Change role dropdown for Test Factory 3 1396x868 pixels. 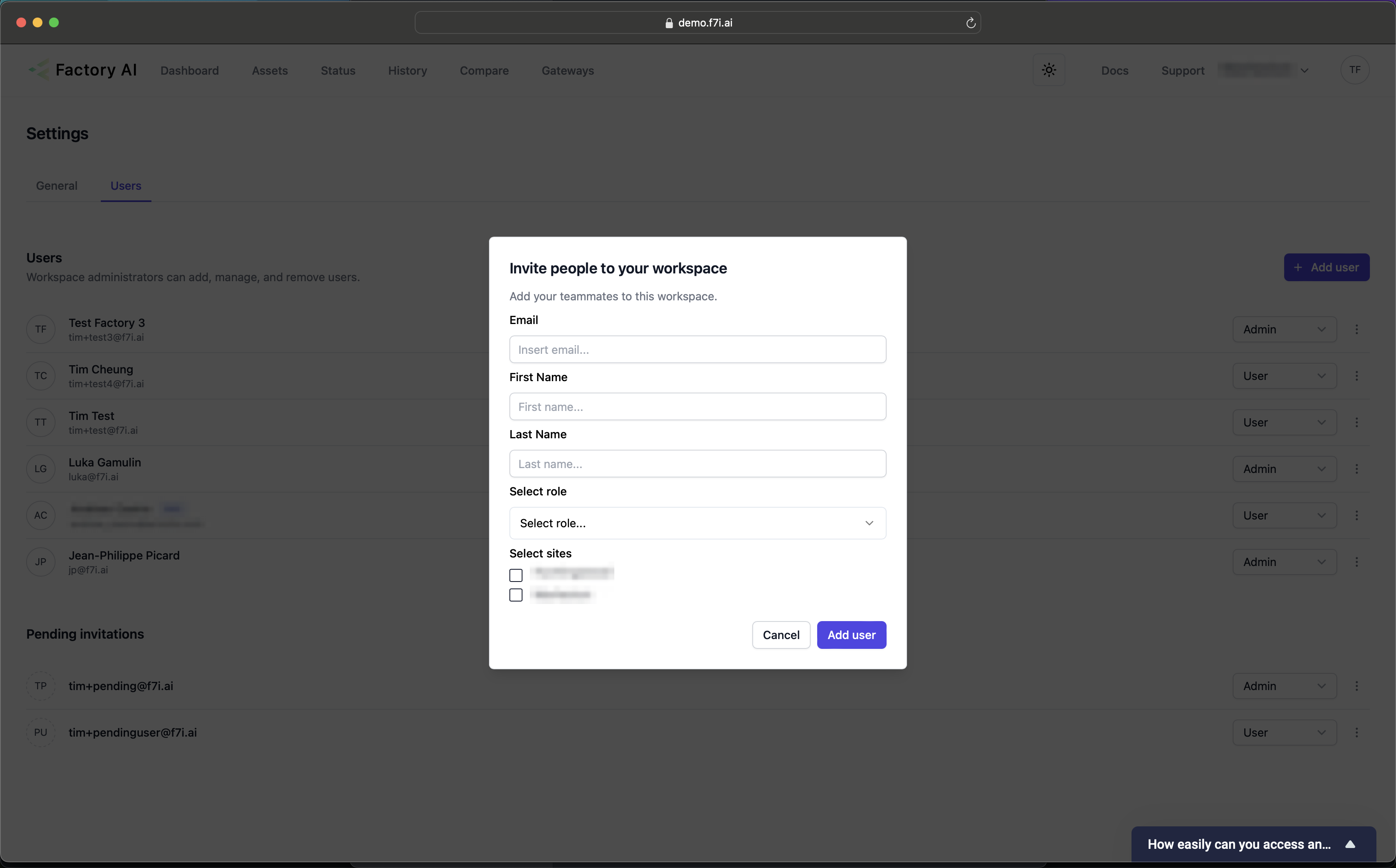[1284, 329]
